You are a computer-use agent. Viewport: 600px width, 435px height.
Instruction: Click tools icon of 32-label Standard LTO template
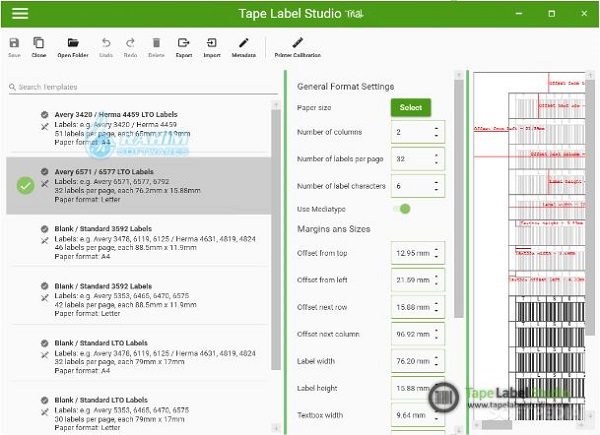coord(45,355)
